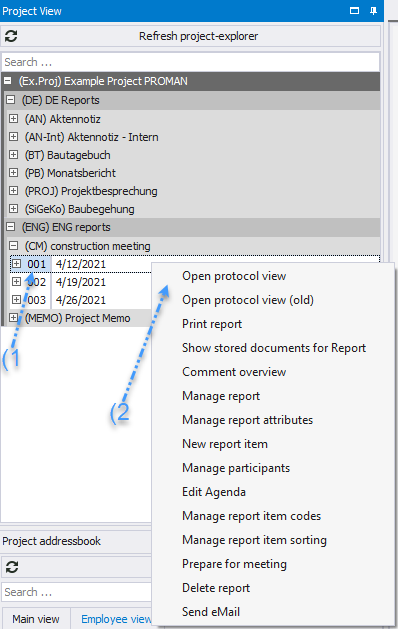Expand the (BT) Bautagebuch node
Viewport: 398px width, 629px height.
(14, 155)
